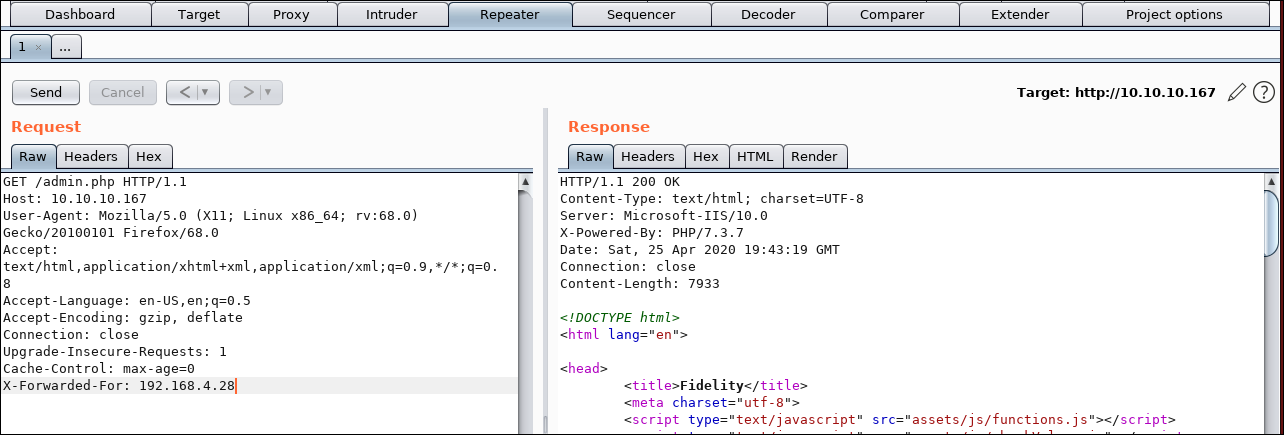Open help via question mark icon
Viewport: 1284px width, 435px height.
click(x=1263, y=92)
